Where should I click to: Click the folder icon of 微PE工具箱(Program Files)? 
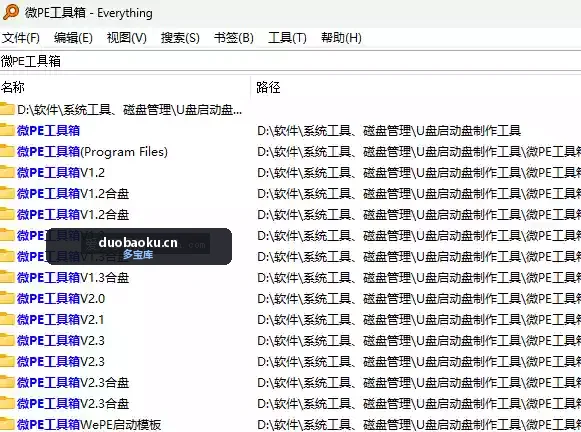7,151
